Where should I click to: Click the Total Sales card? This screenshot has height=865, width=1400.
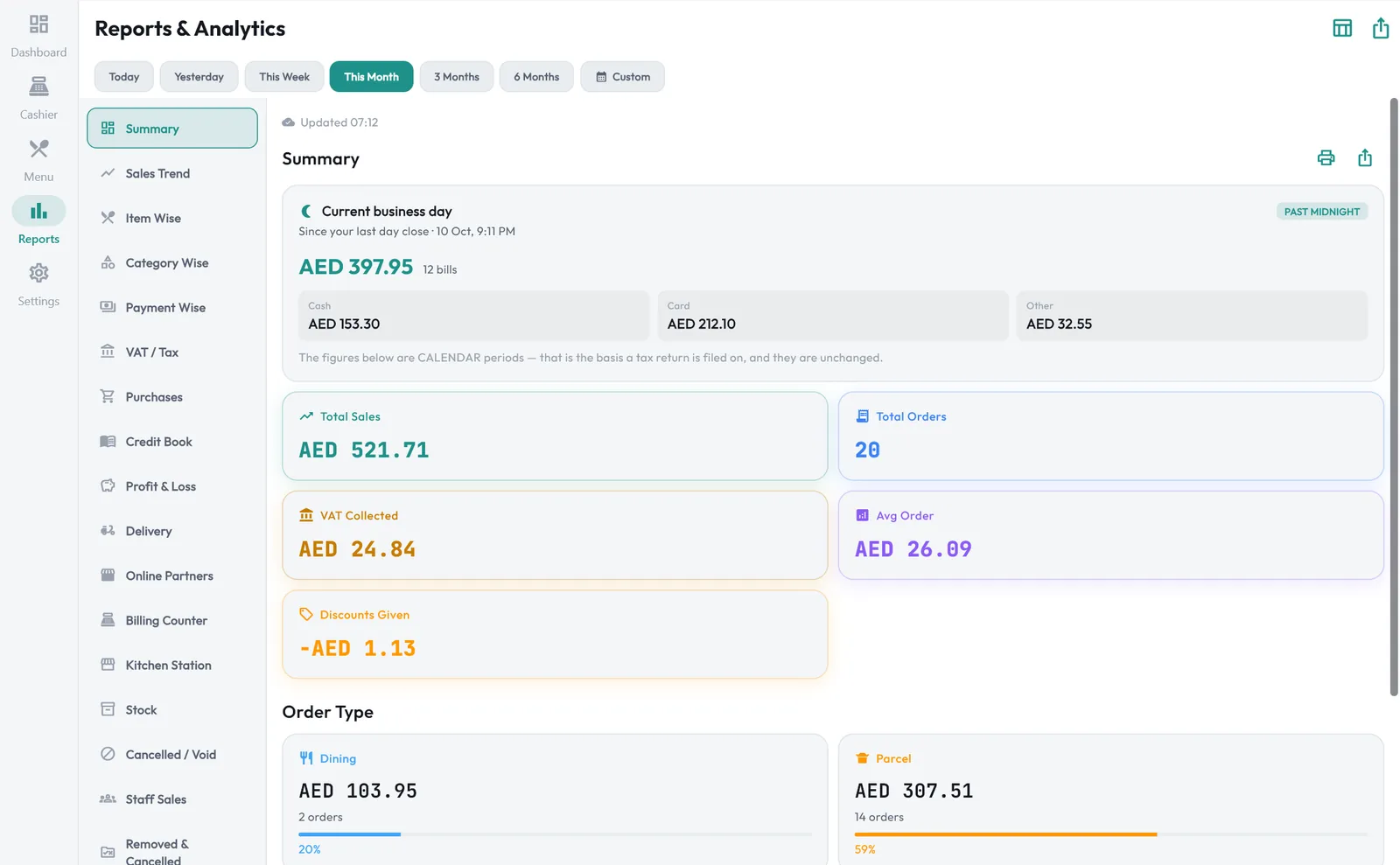coord(555,436)
